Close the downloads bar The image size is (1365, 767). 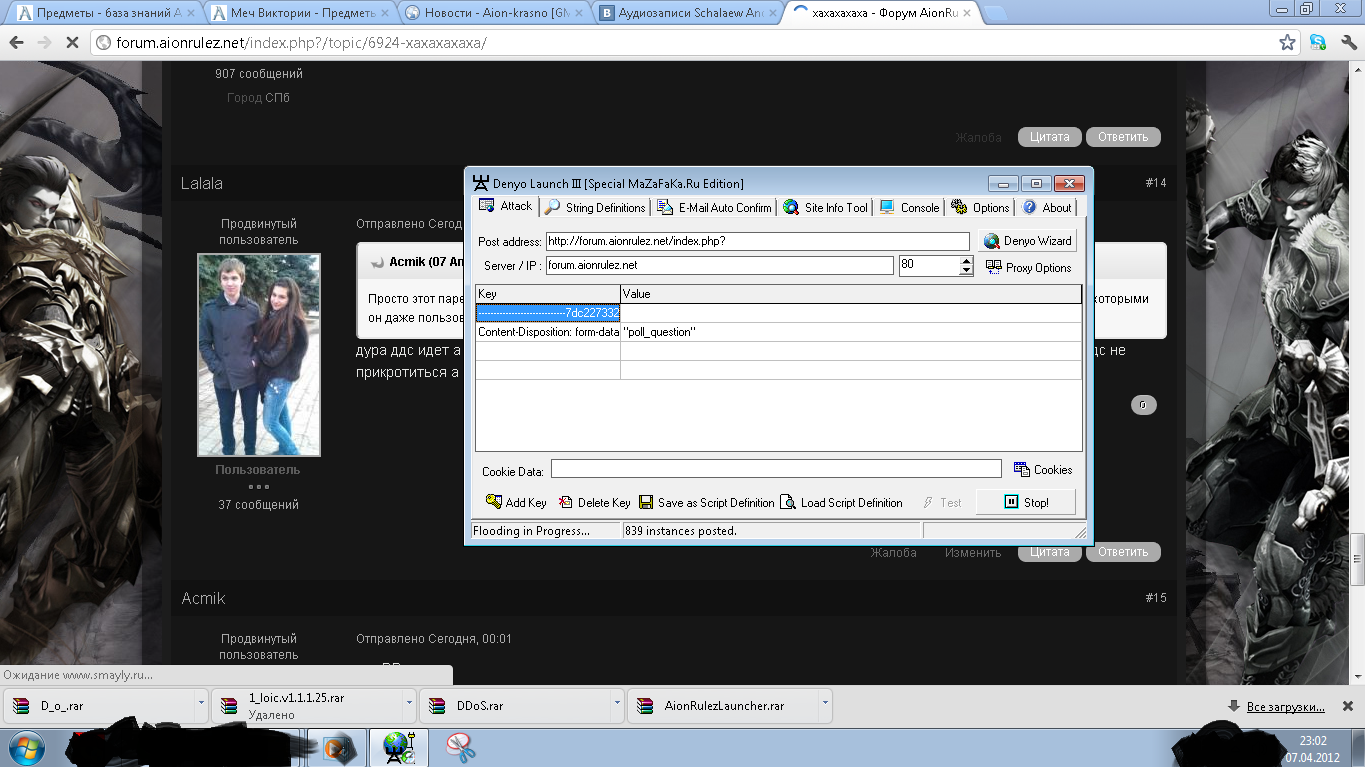click(1350, 706)
